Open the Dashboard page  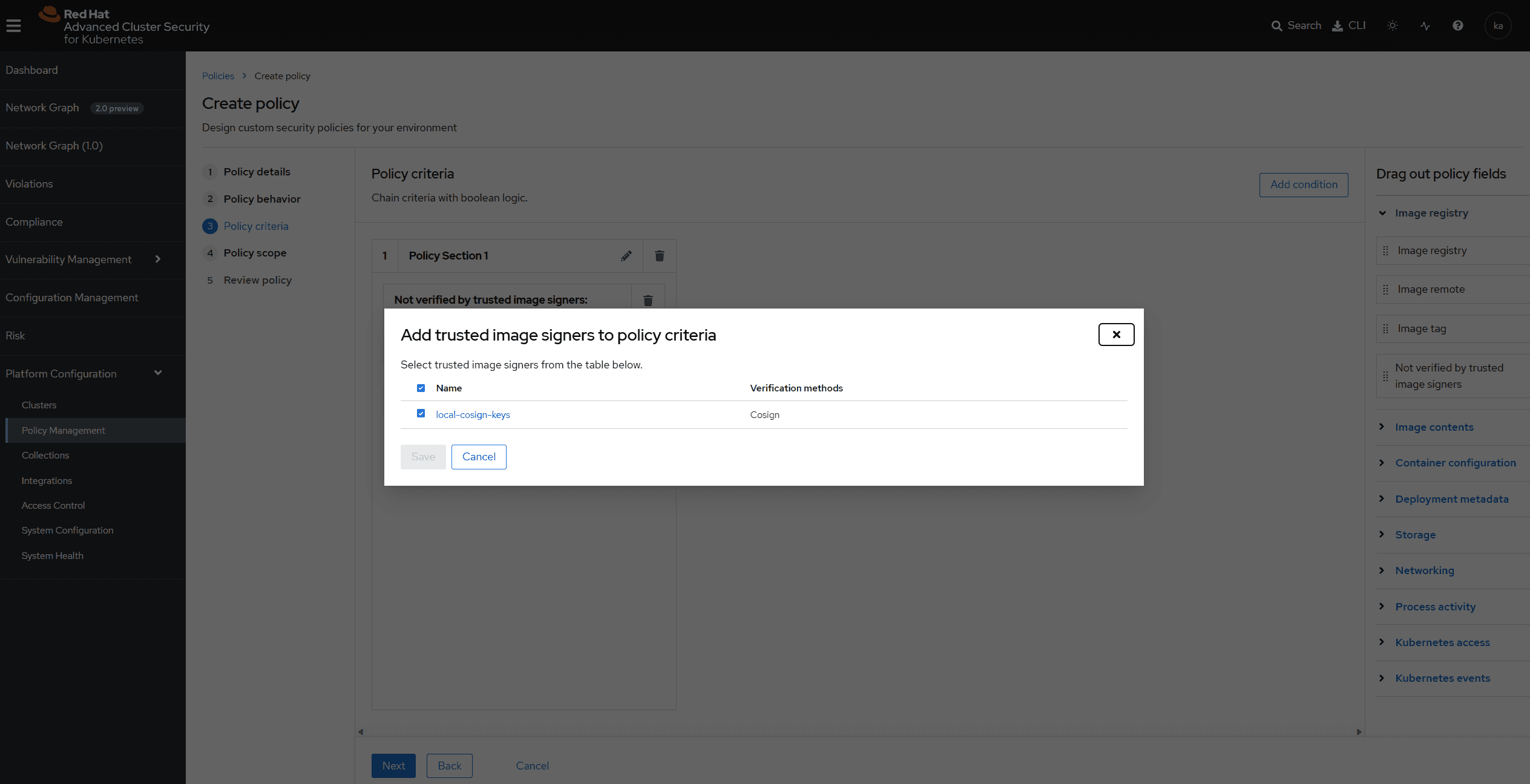93,70
